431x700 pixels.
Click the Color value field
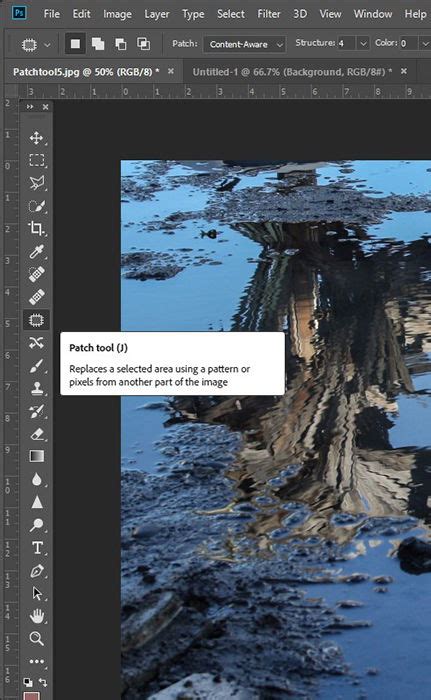coord(409,44)
